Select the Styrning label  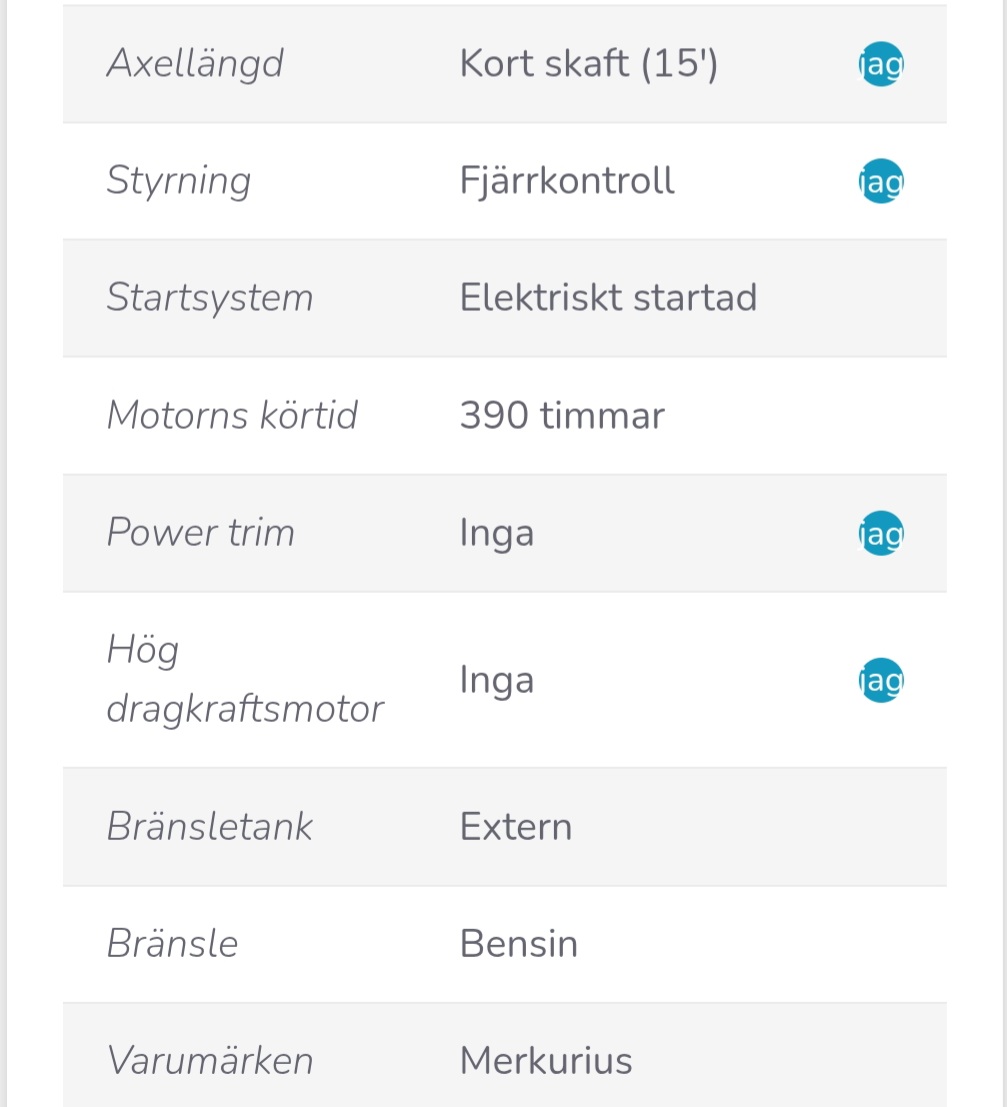point(179,181)
